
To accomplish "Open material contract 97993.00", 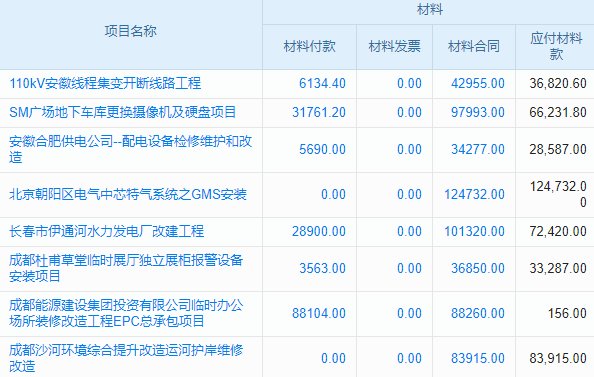I will click(x=478, y=113).
